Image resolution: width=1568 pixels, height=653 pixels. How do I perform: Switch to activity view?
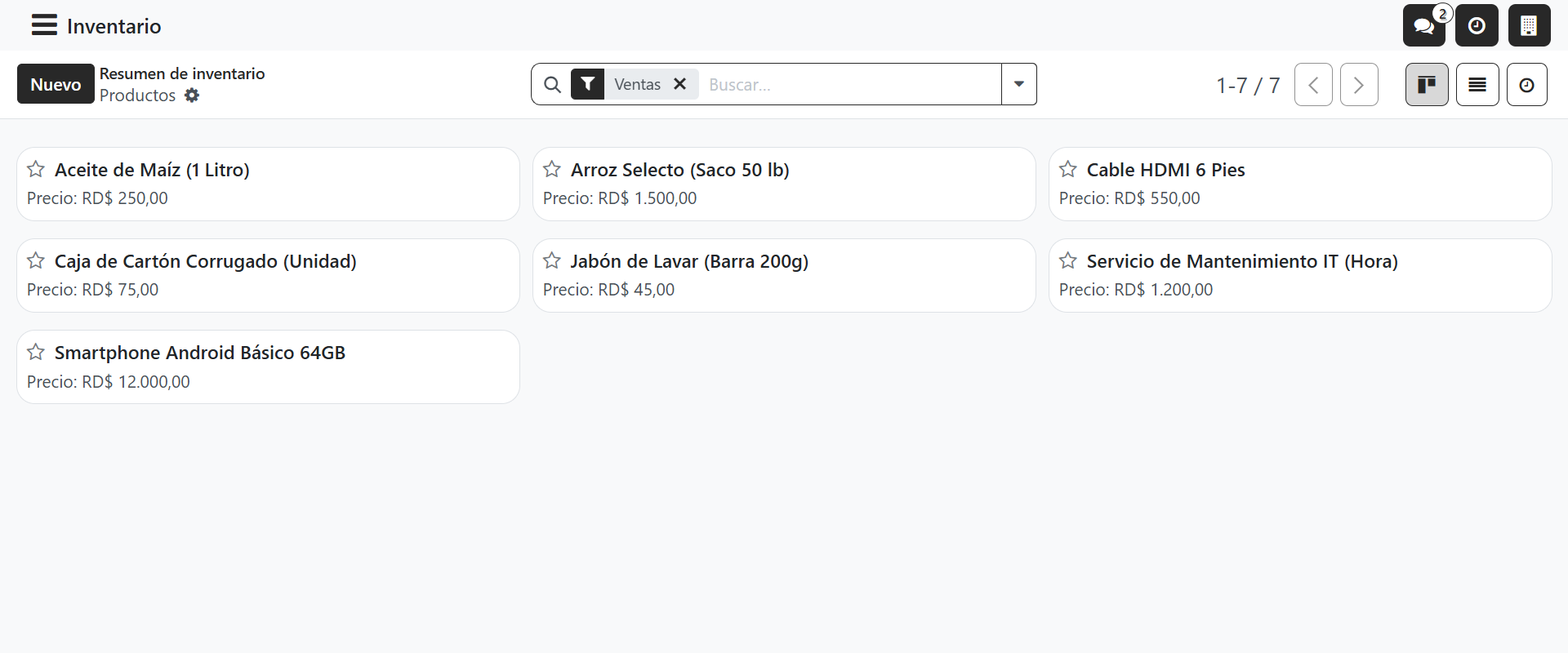tap(1526, 85)
